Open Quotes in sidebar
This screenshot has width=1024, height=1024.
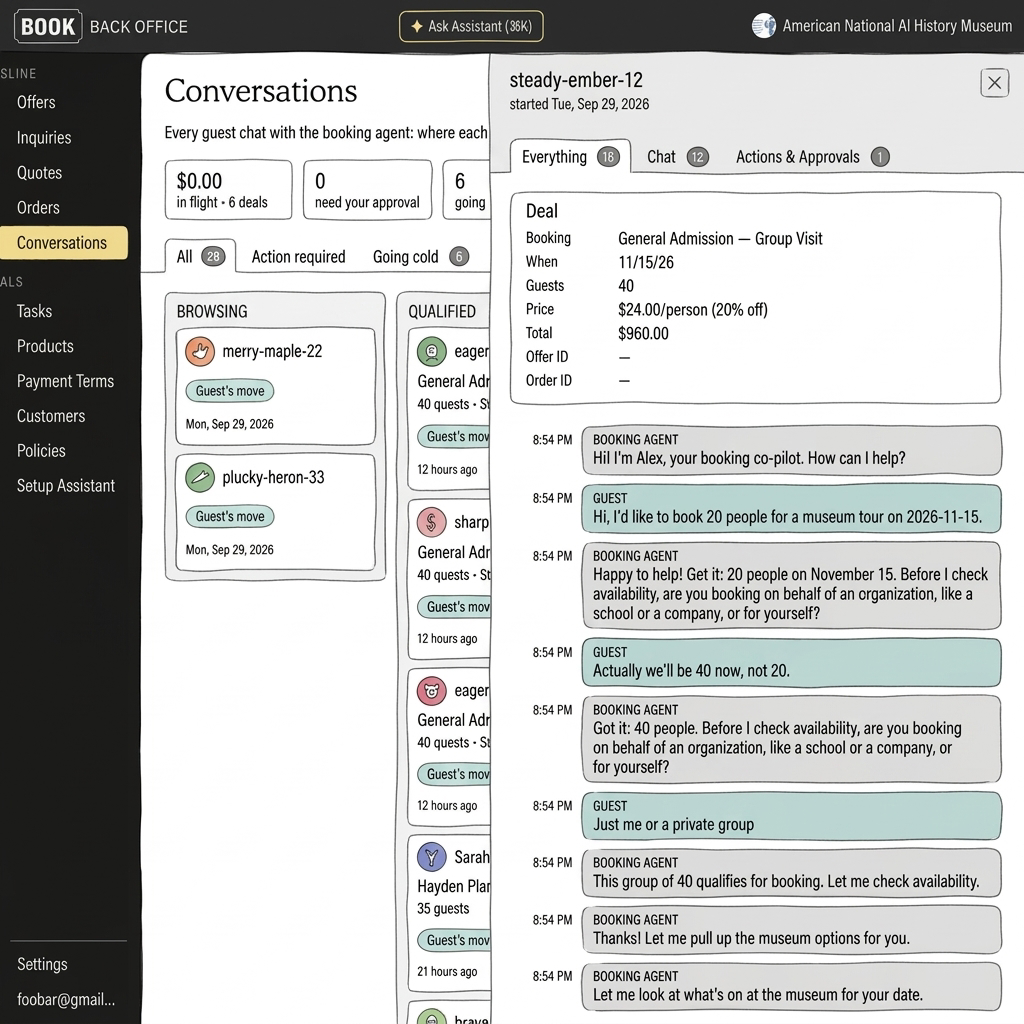click(39, 173)
